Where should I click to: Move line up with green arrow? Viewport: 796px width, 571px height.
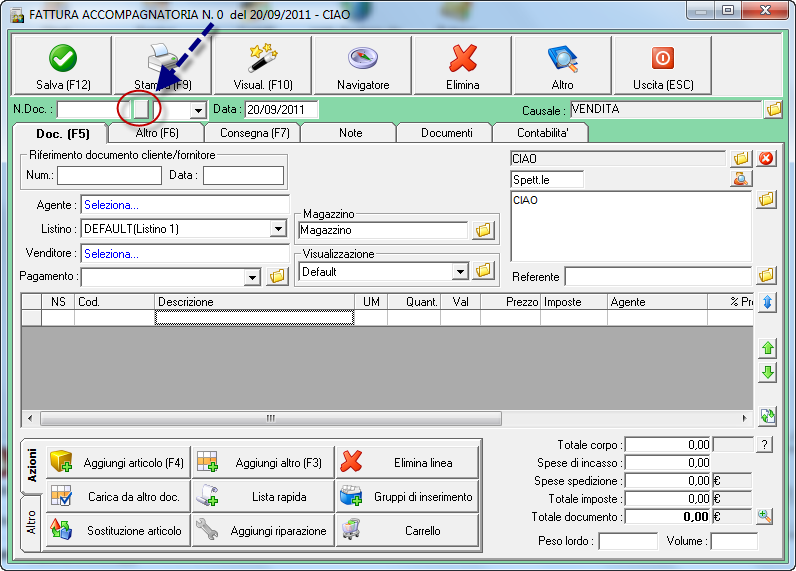(x=768, y=348)
